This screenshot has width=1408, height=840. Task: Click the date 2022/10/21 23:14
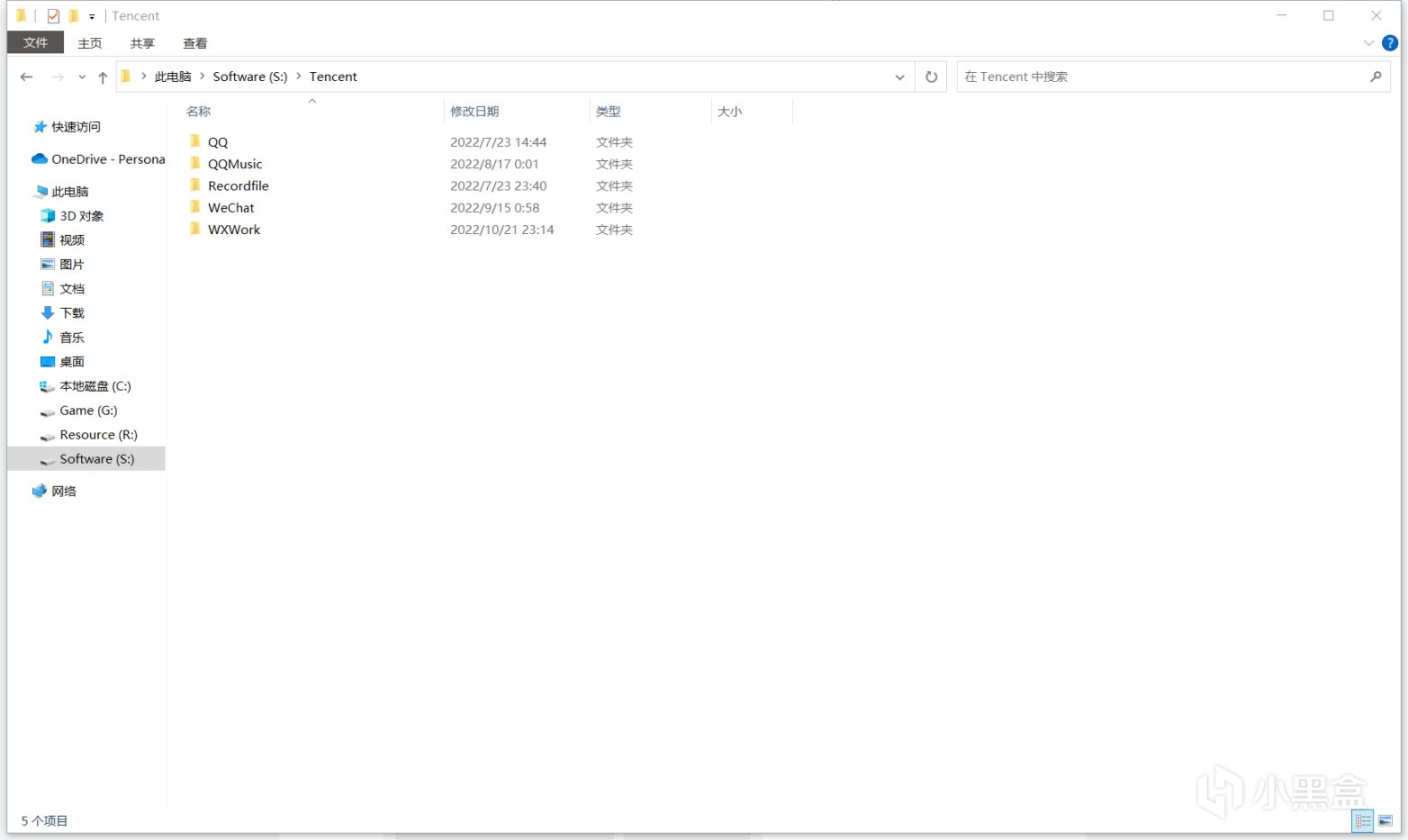point(502,230)
